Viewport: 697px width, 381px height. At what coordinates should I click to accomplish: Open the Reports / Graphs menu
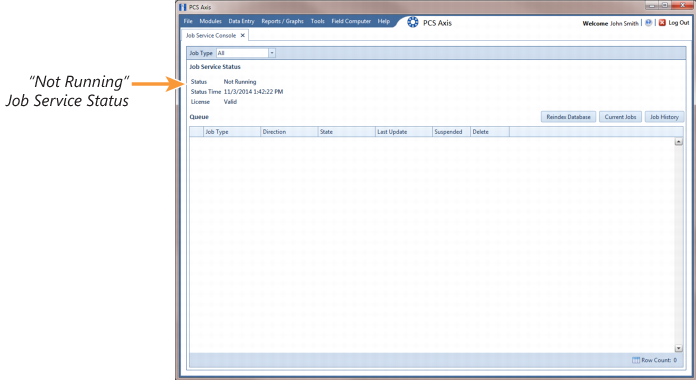(x=282, y=21)
